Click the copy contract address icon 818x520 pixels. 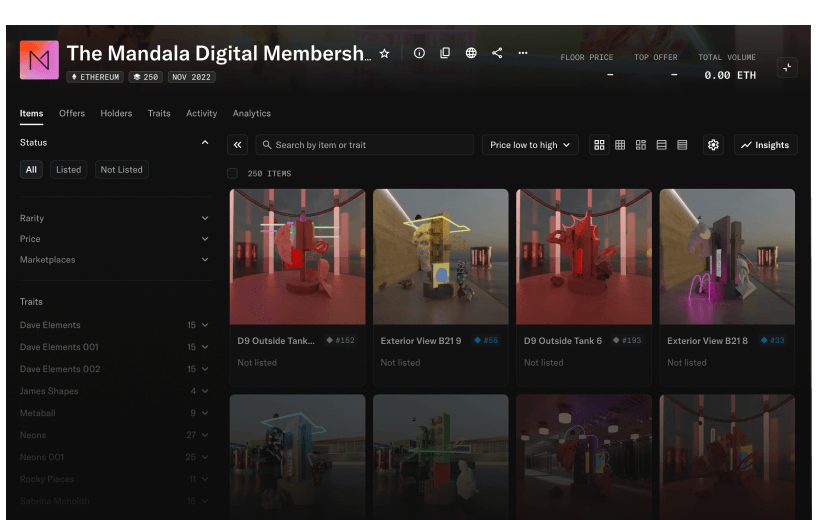(x=445, y=53)
